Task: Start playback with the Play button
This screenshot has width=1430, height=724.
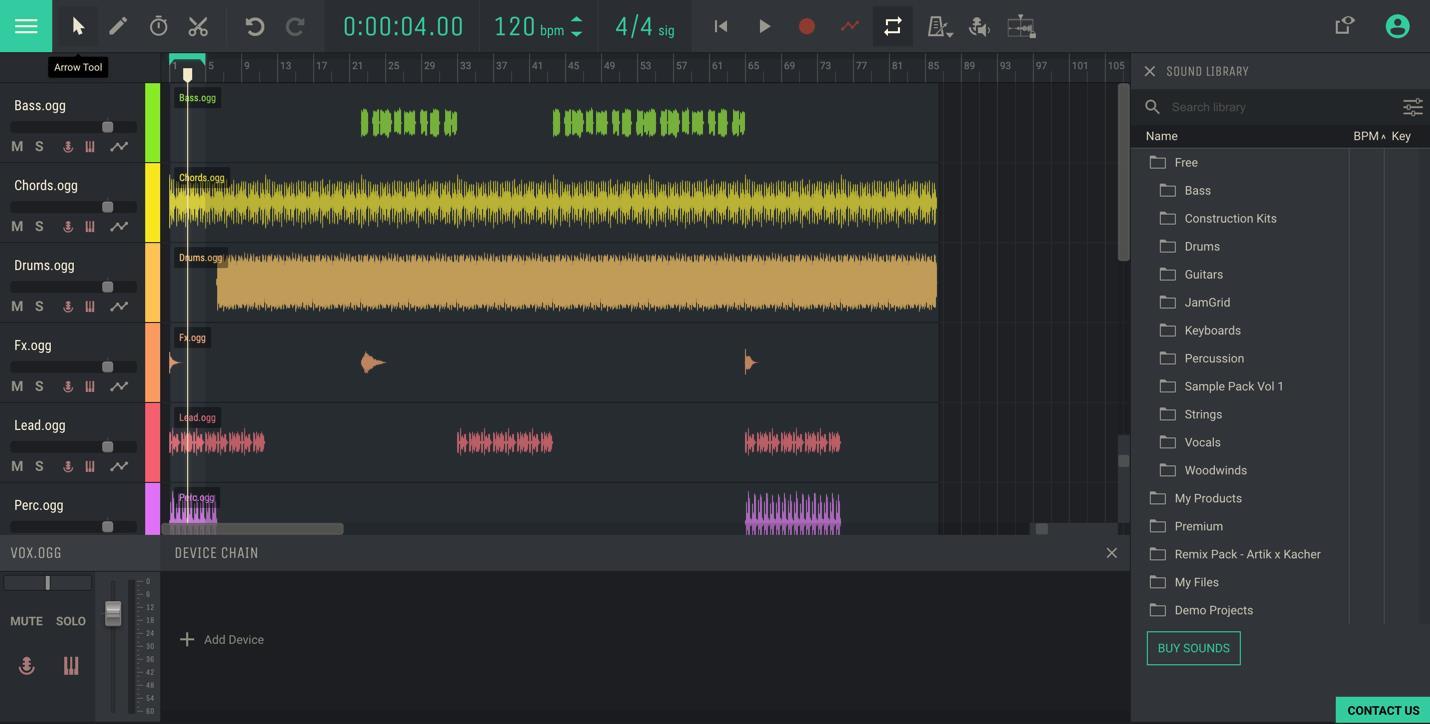Action: 764,26
